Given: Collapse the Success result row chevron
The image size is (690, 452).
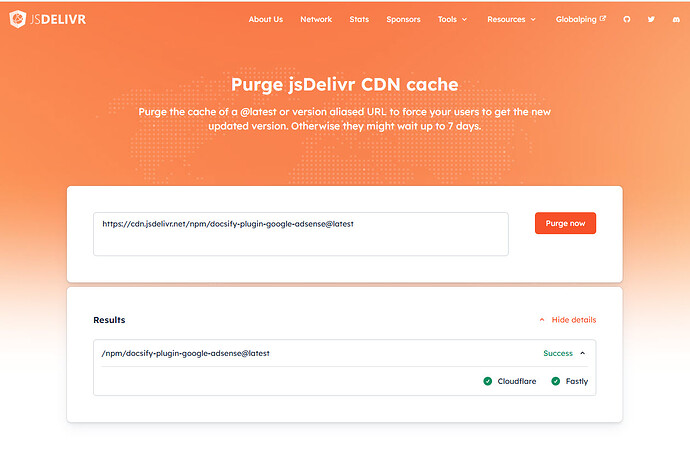Looking at the screenshot, I should pos(583,353).
